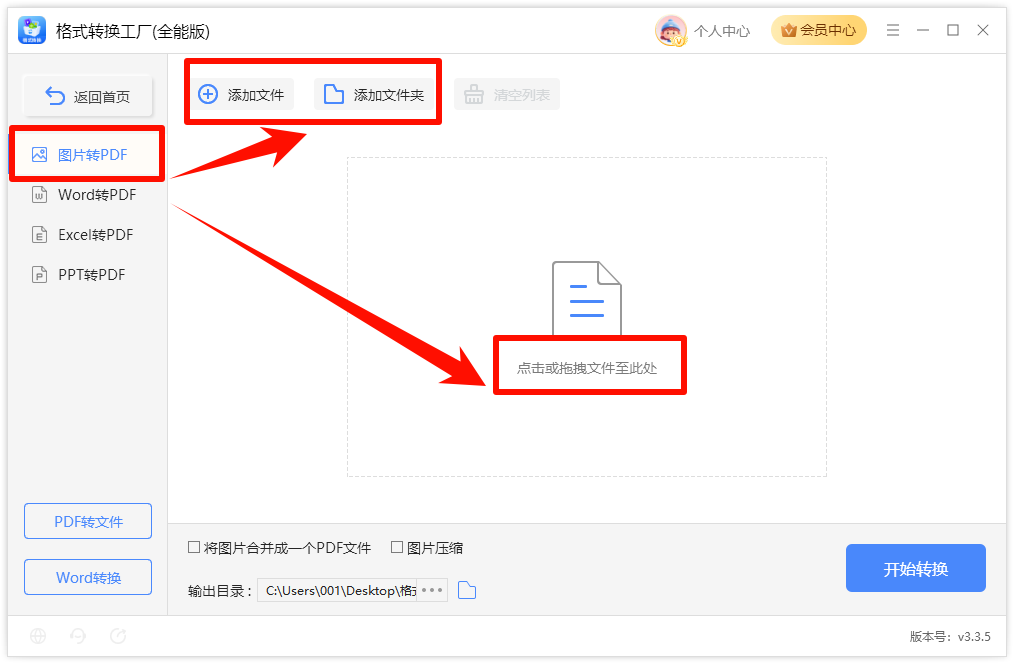This screenshot has height=664, width=1014.
Task: Close the 格式转换工厂 window
Action: [983, 30]
